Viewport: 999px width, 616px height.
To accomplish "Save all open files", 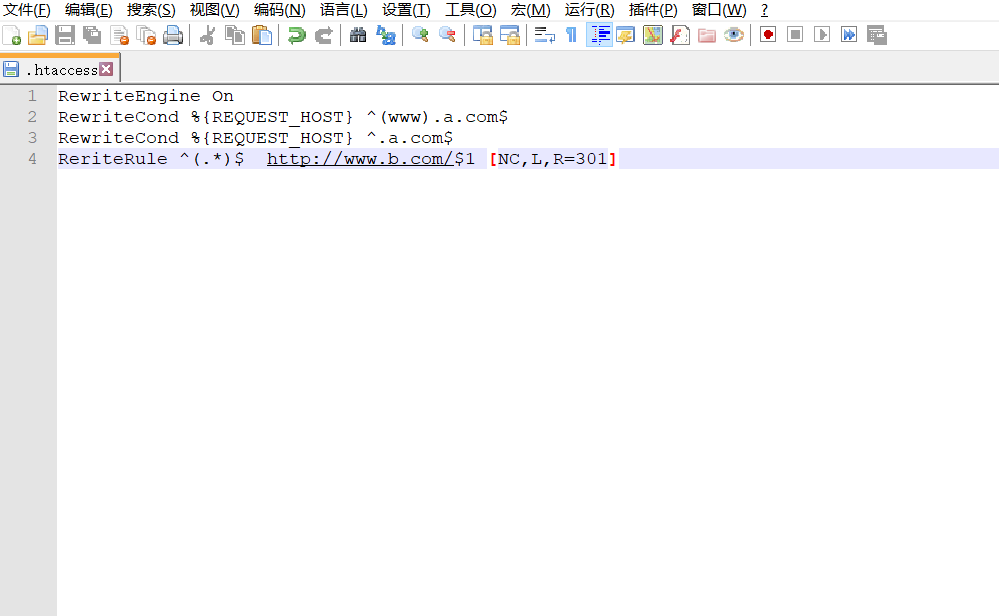I will tap(92, 35).
